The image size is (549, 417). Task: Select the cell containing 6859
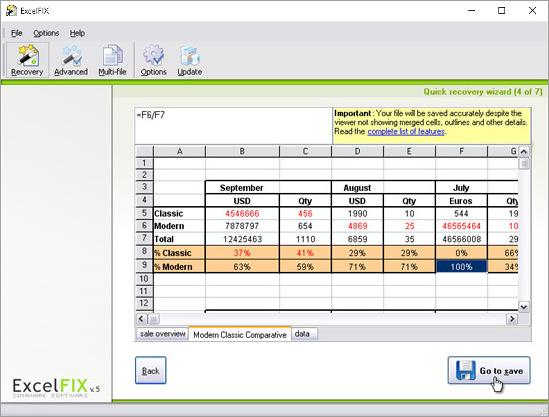click(x=357, y=239)
